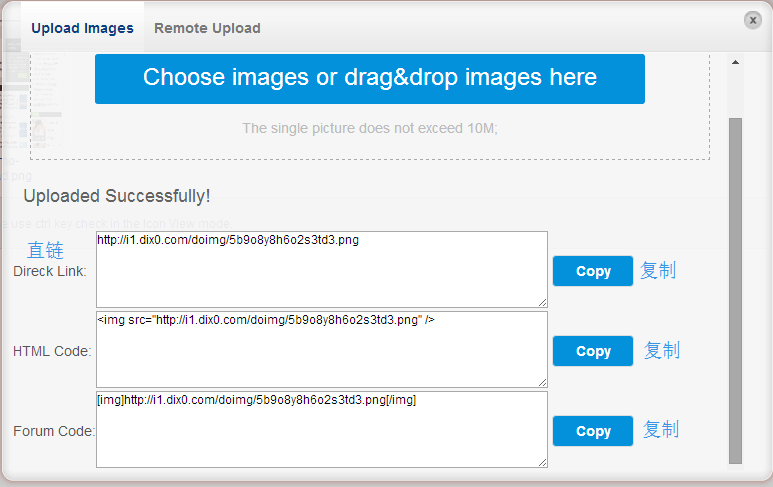Image resolution: width=773 pixels, height=487 pixels.
Task: Grab the Direct Link textarea resize handle
Action: point(542,303)
